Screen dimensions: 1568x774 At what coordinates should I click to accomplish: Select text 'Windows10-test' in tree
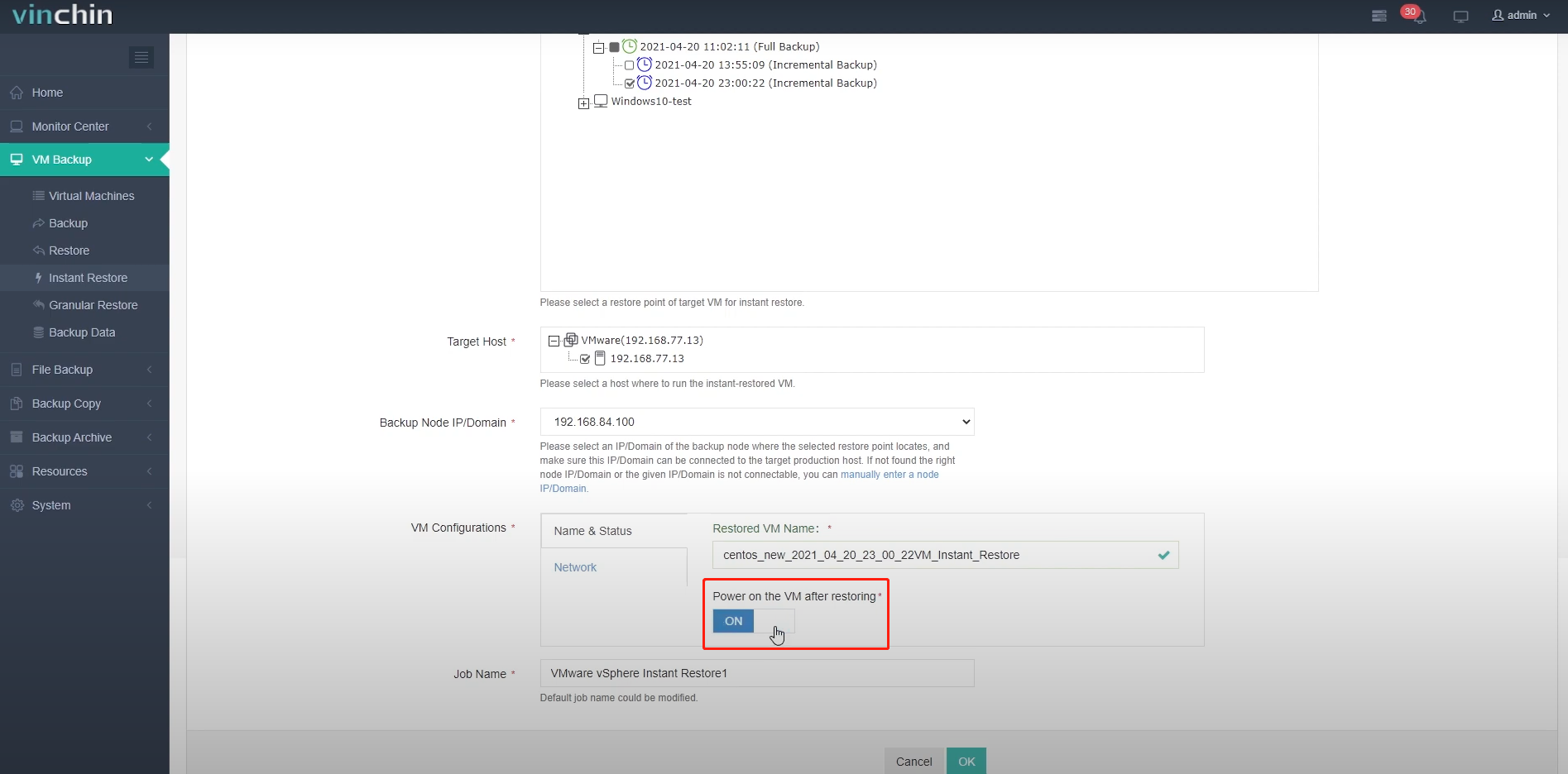(x=651, y=102)
